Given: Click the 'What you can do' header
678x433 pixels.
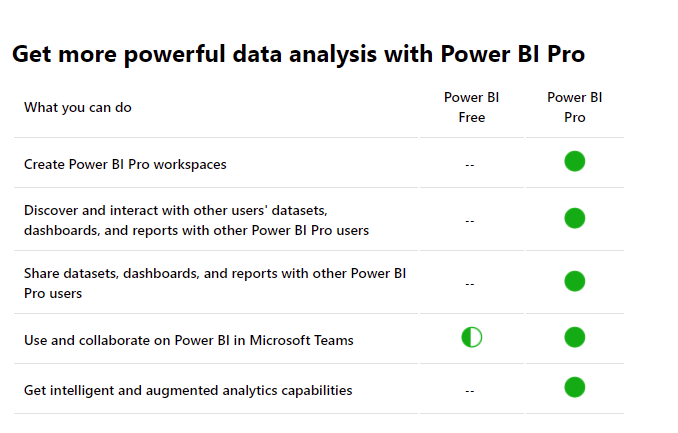Looking at the screenshot, I should point(78,107).
